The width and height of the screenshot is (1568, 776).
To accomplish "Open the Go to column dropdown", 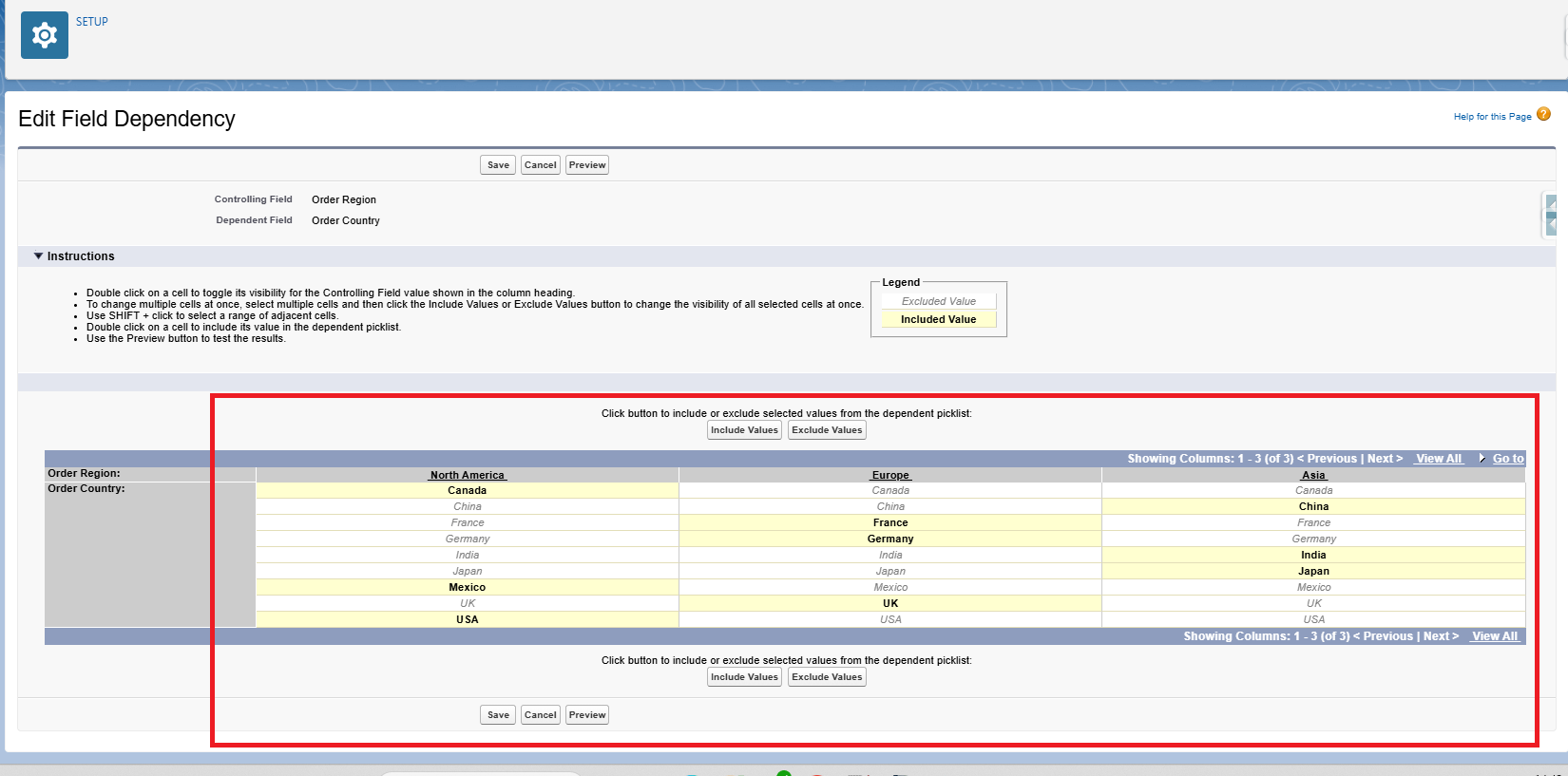I will (1507, 459).
